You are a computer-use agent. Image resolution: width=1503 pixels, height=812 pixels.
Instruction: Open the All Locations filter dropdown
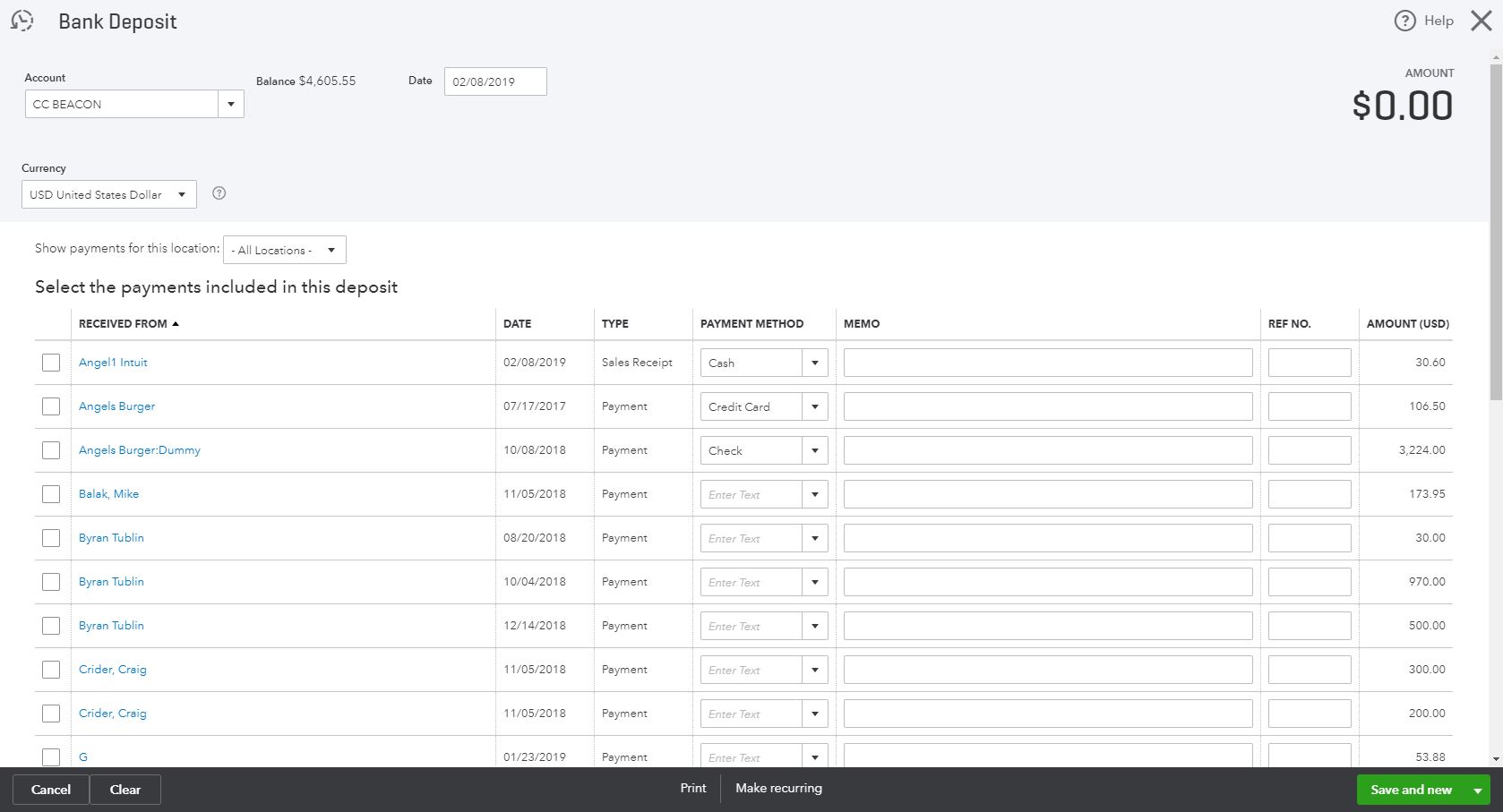[x=331, y=250]
